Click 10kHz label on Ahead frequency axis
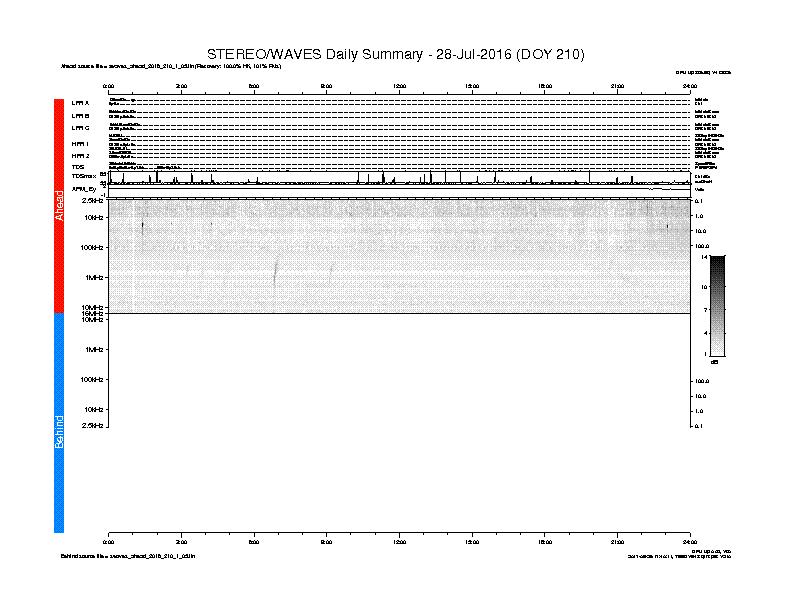Screen dimensions: 792x612 tap(94, 218)
